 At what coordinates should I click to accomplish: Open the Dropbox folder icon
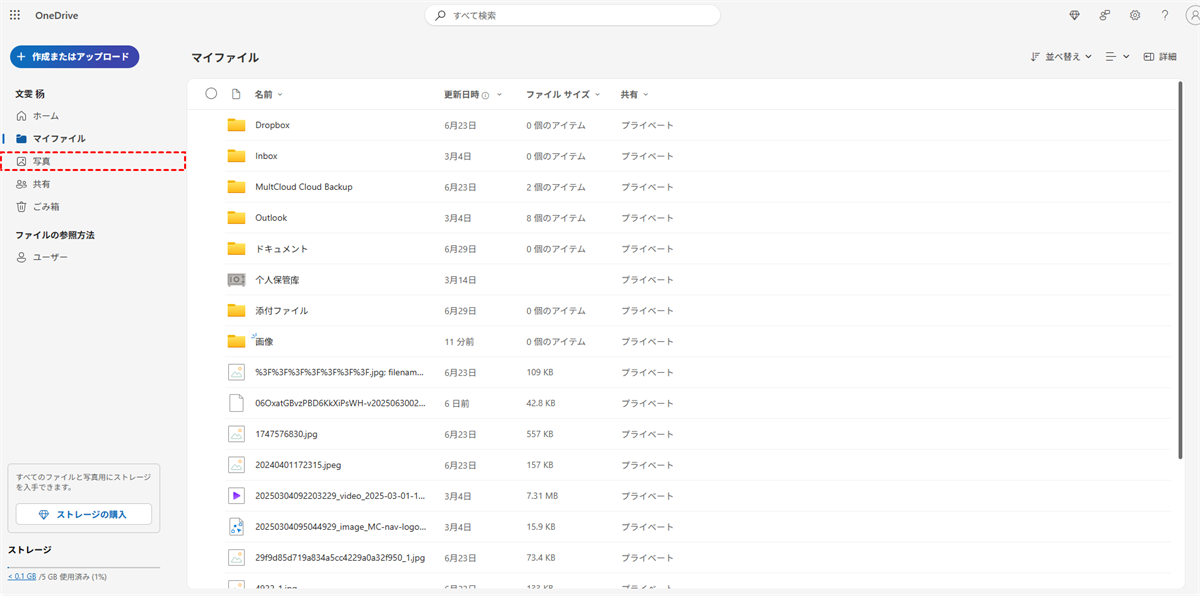click(236, 125)
